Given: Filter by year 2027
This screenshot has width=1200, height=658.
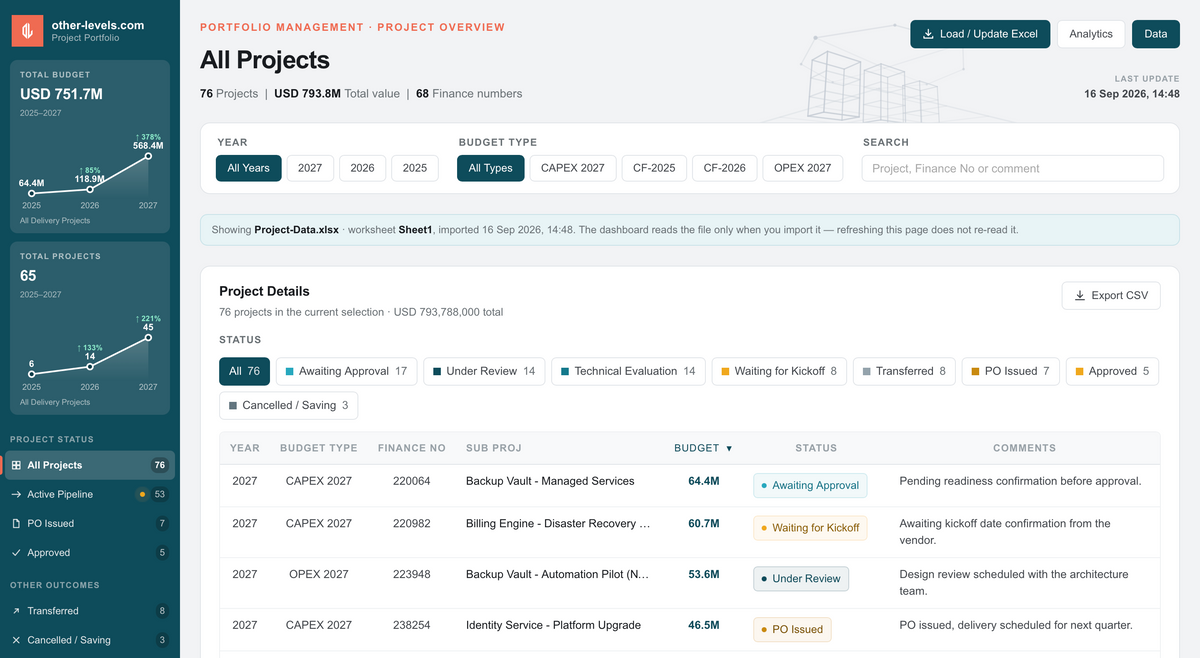Looking at the screenshot, I should pyautogui.click(x=310, y=168).
